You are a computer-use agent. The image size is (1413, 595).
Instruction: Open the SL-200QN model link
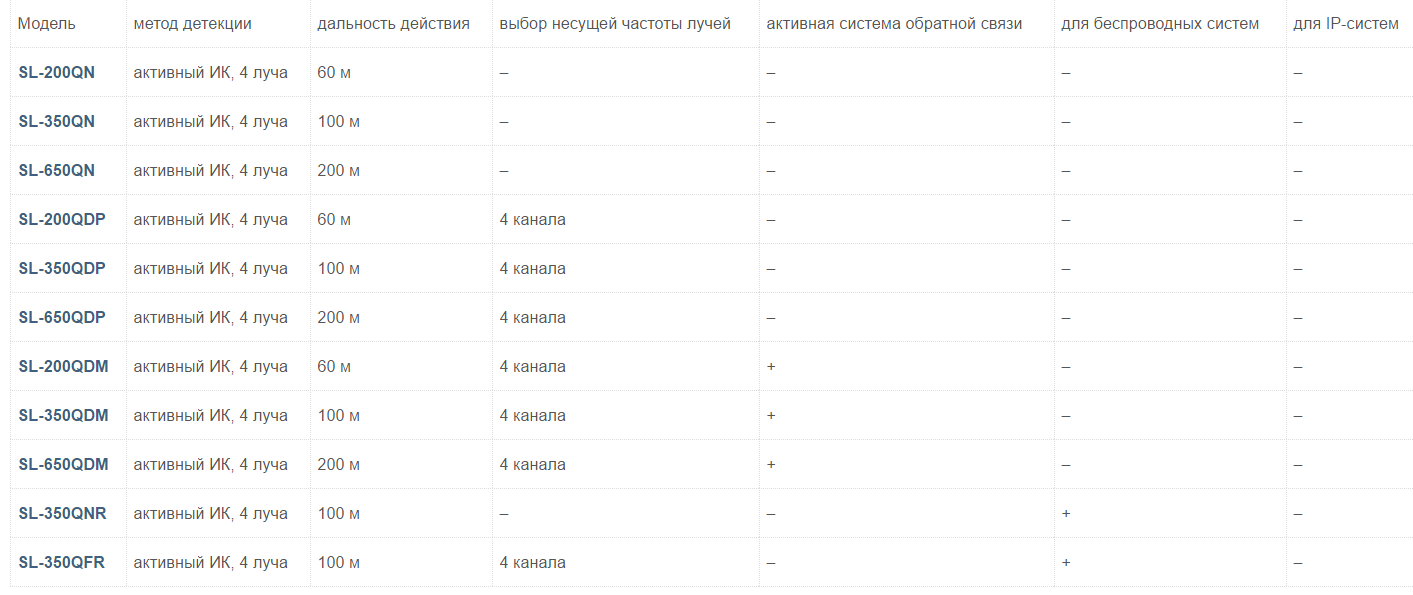click(56, 72)
